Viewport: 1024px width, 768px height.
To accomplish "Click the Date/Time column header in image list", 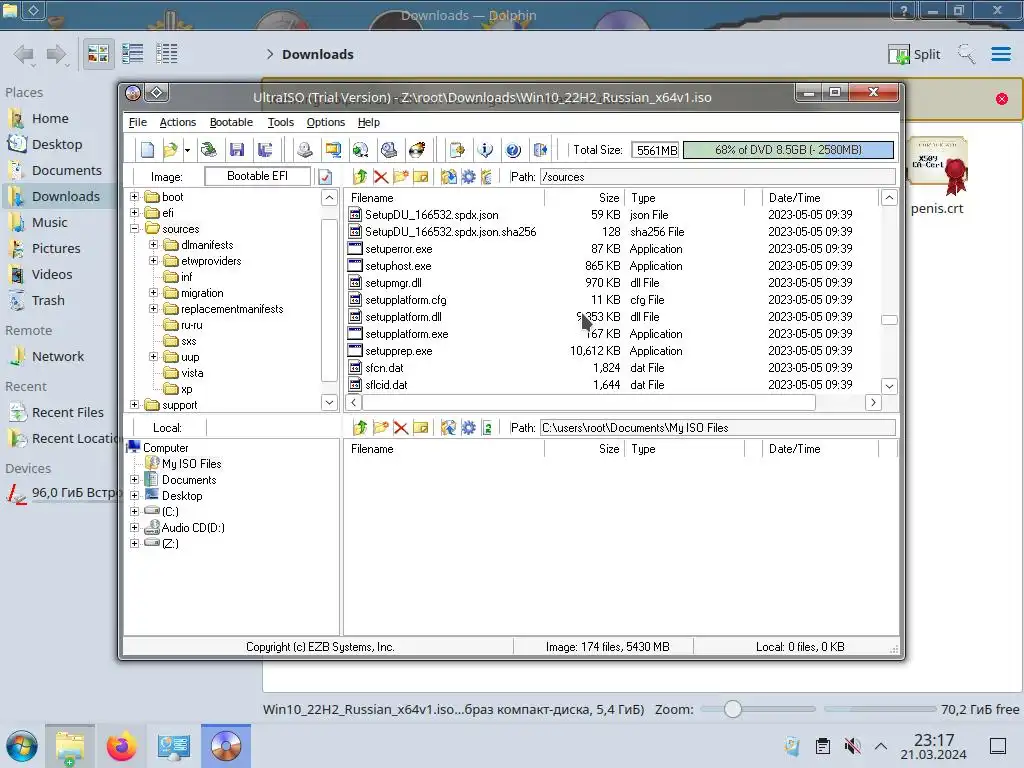I will 820,198.
